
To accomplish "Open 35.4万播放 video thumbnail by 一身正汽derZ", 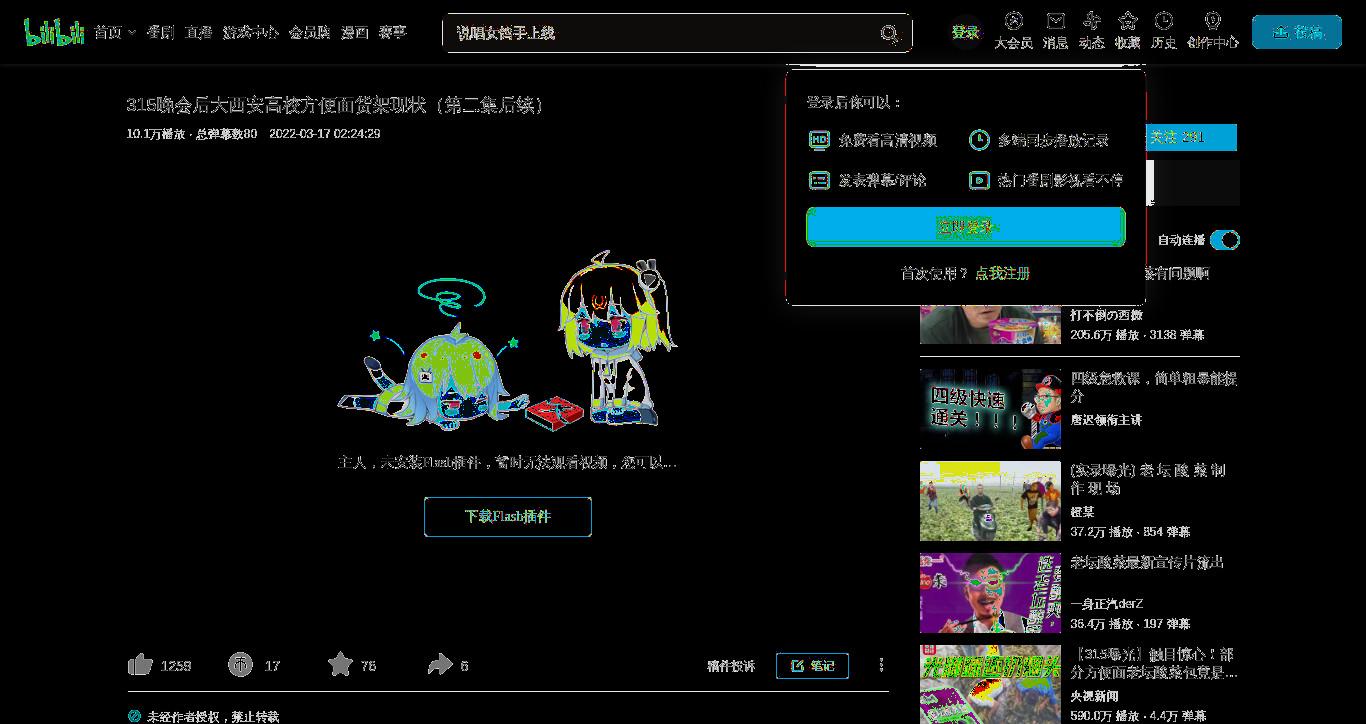I will coord(990,593).
